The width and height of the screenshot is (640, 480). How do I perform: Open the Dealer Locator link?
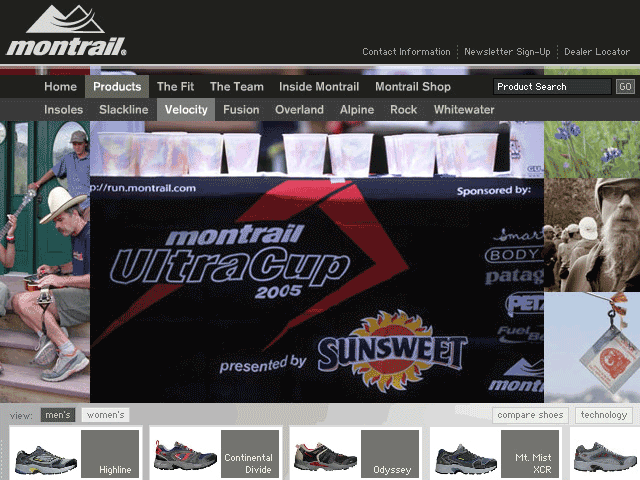click(597, 52)
